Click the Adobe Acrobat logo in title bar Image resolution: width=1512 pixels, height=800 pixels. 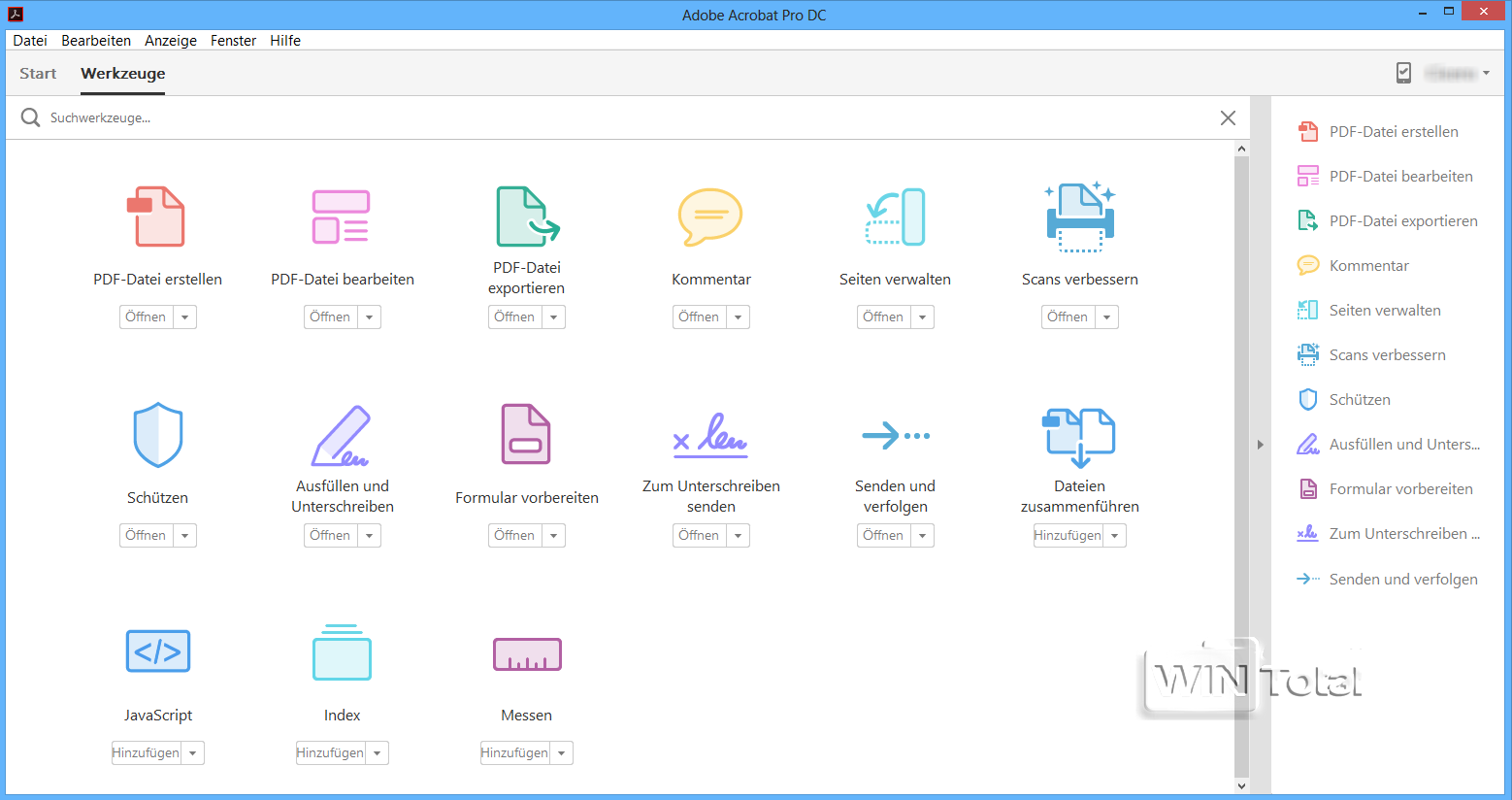[x=16, y=15]
